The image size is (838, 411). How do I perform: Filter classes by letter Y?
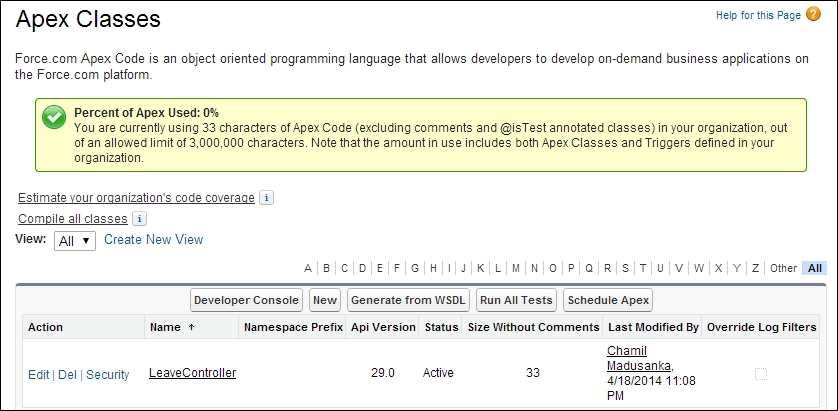[x=736, y=268]
